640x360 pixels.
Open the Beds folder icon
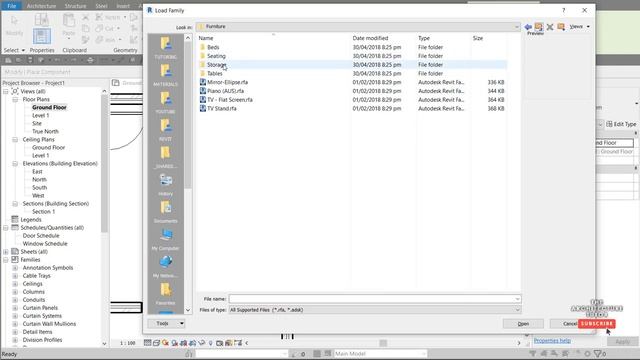click(x=202, y=47)
